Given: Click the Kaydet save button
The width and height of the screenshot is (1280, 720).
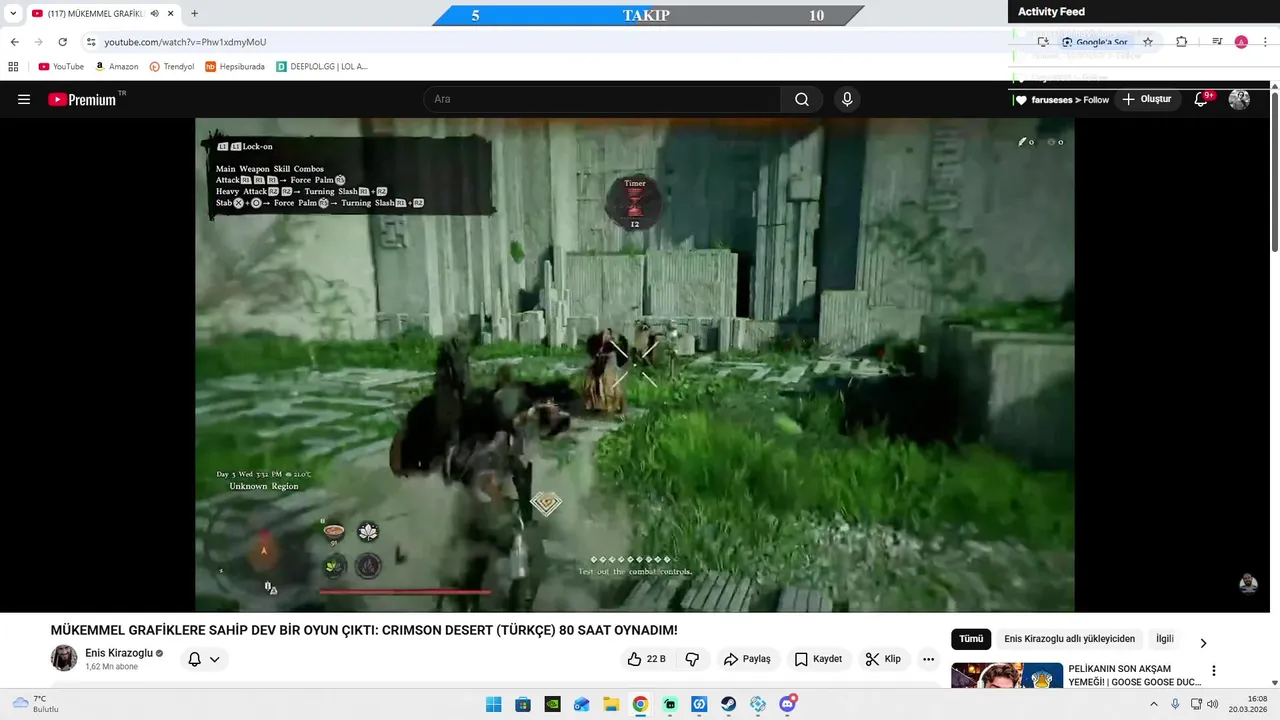Looking at the screenshot, I should 818,659.
